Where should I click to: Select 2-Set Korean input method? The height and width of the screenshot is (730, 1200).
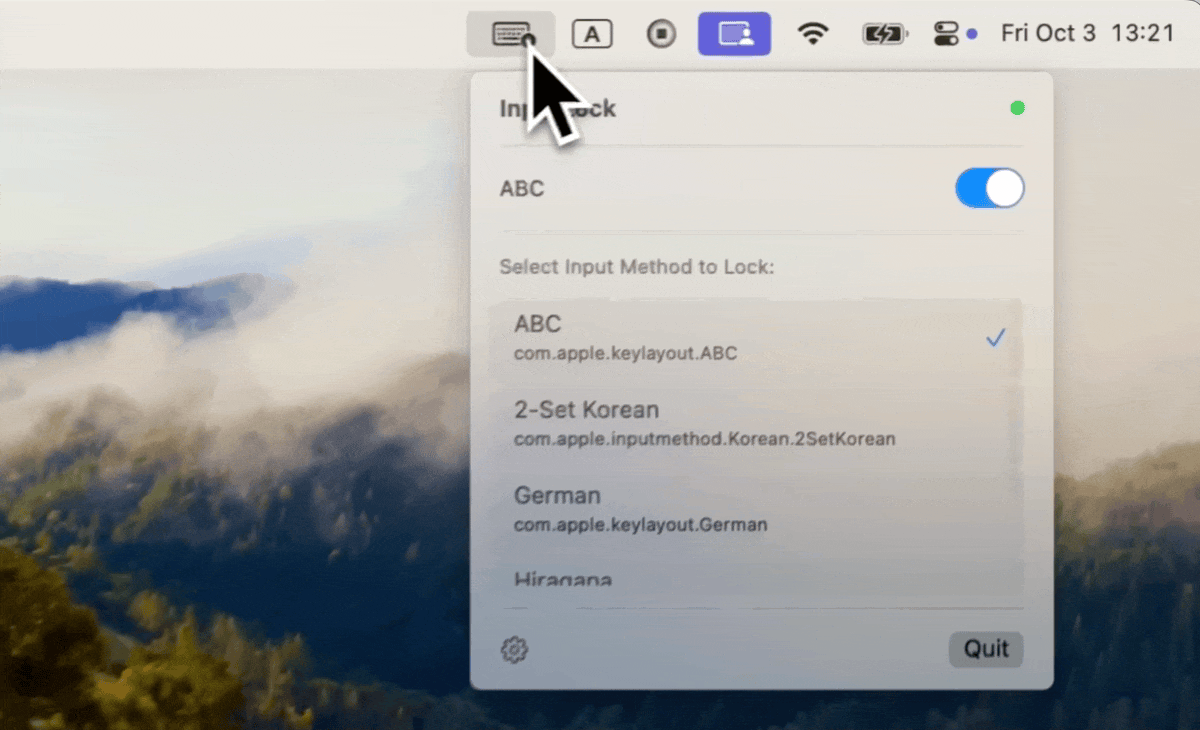[x=700, y=423]
